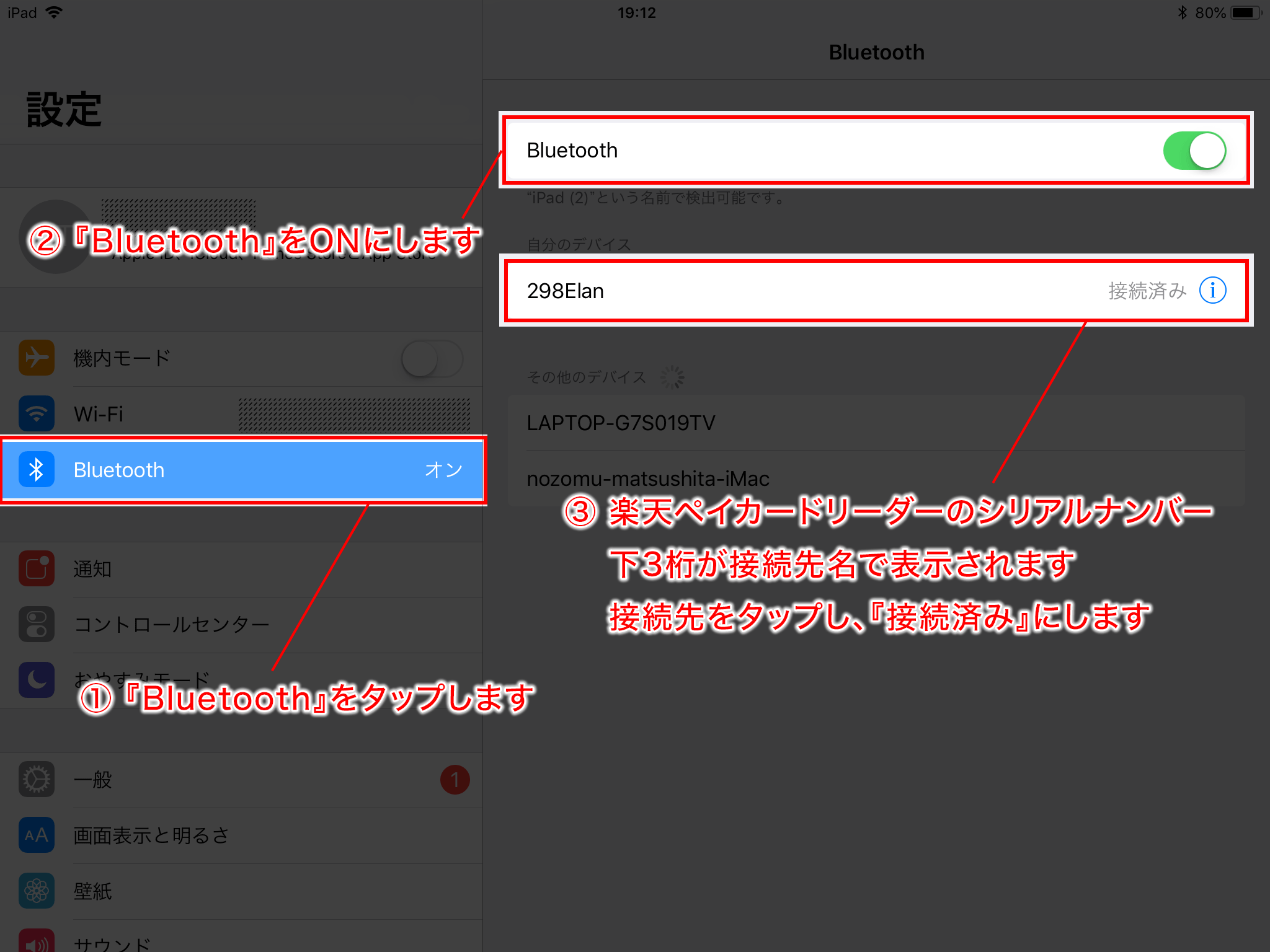Open info button for 298Elan device
Screen dimensions: 1270x952
click(1212, 290)
